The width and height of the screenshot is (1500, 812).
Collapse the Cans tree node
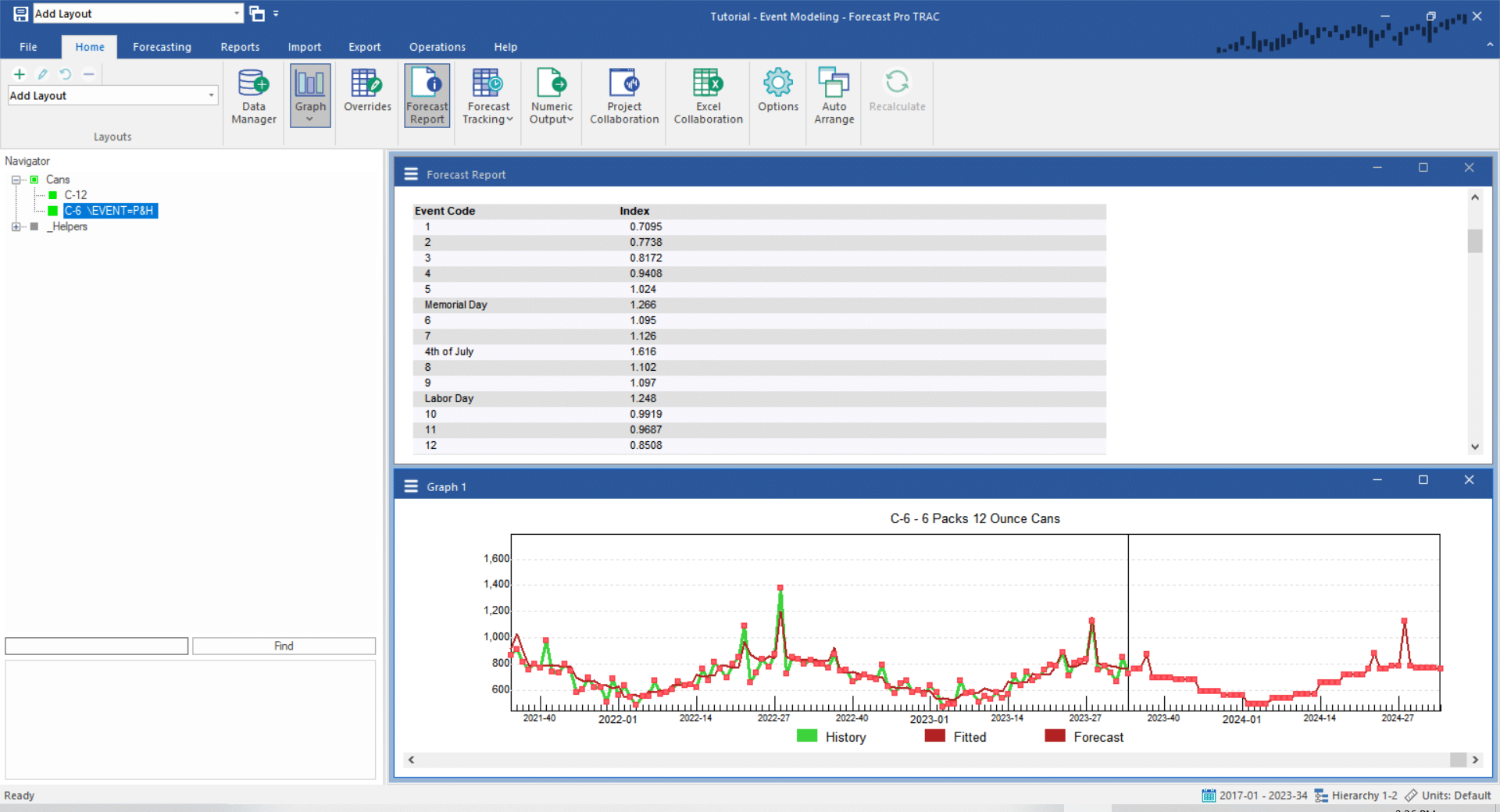click(x=16, y=180)
